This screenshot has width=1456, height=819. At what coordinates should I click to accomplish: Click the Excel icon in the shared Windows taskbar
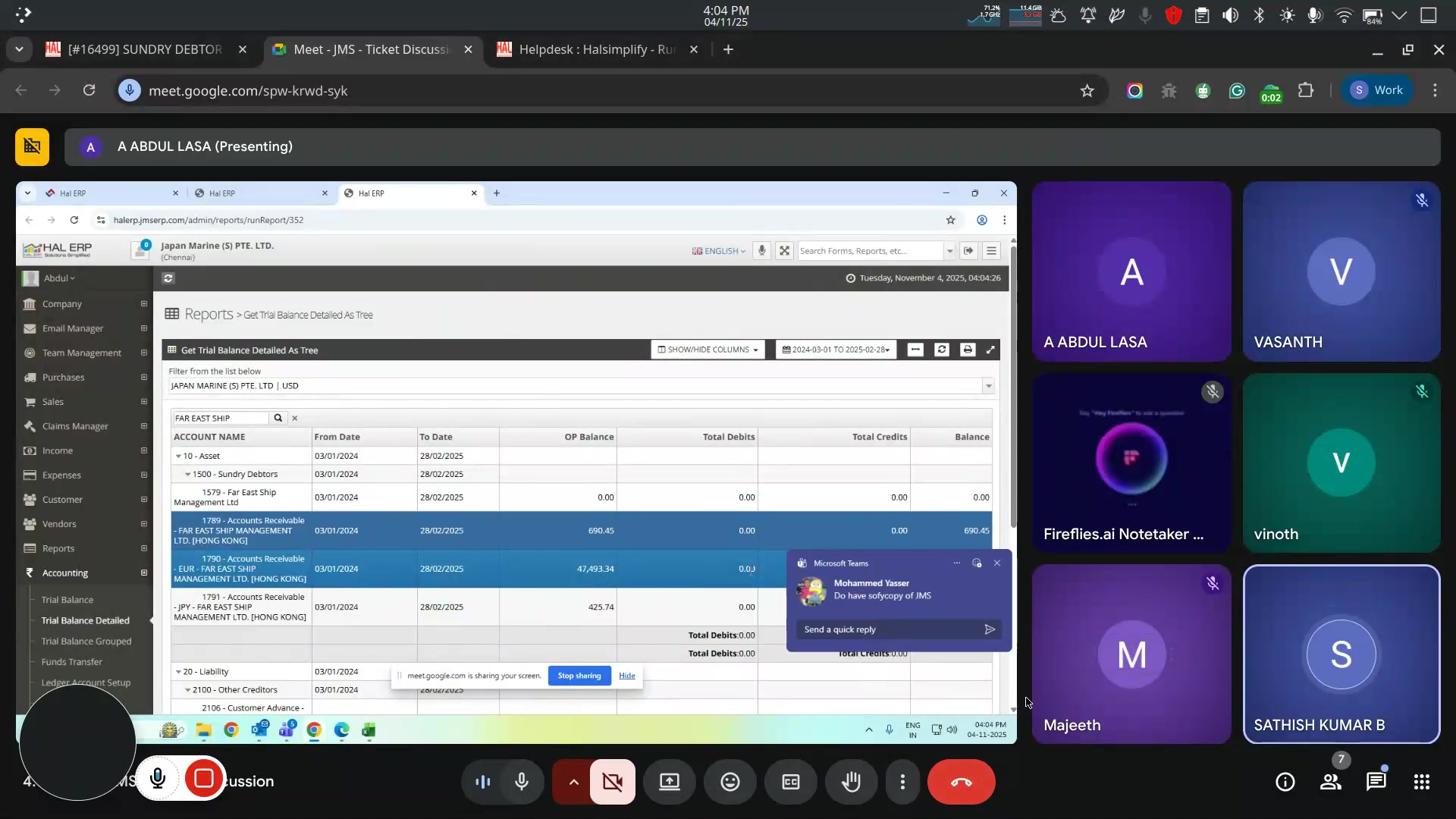[369, 730]
